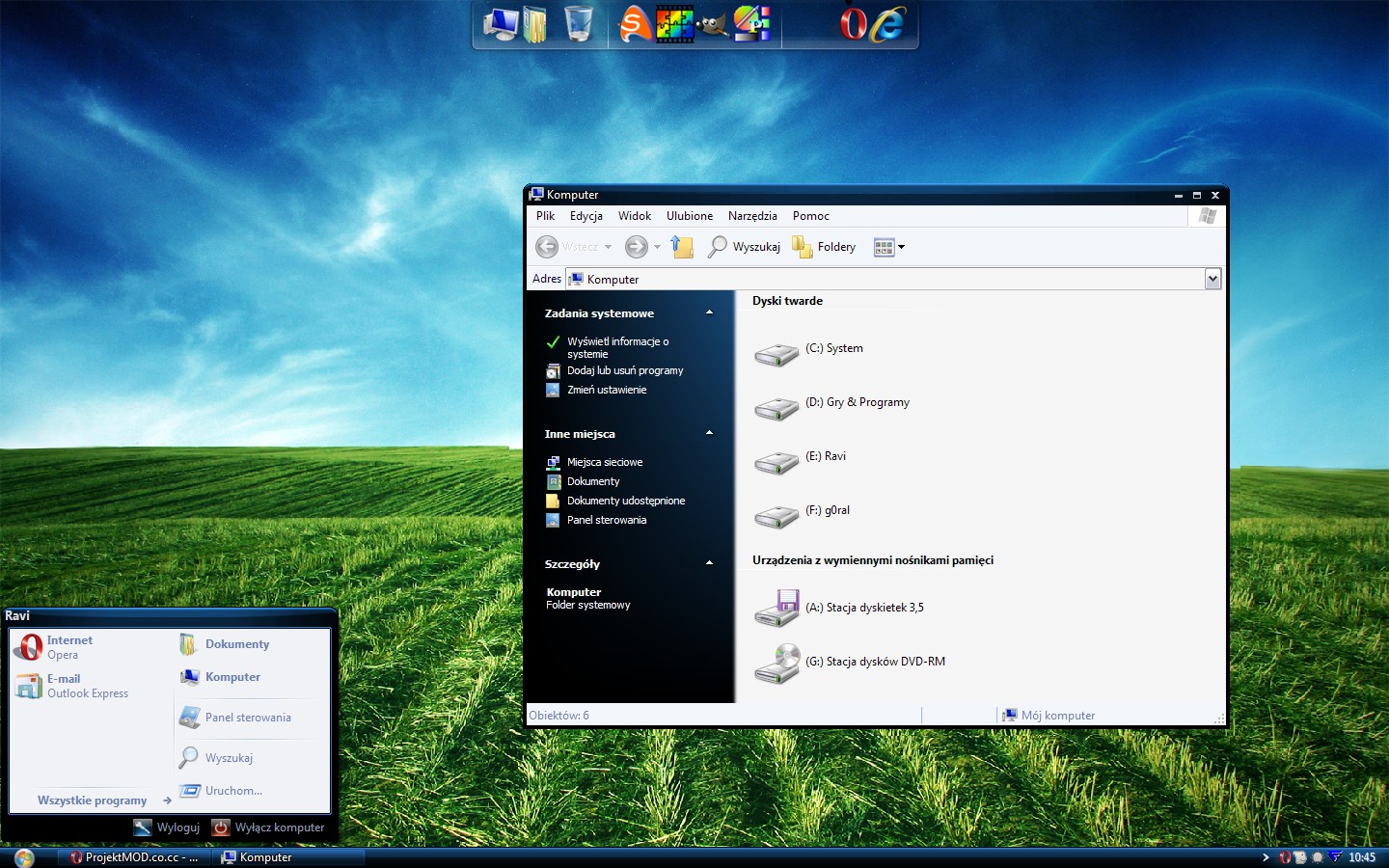The height and width of the screenshot is (868, 1389).
Task: Open My Computer icon in top dock
Action: pyautogui.click(x=501, y=24)
